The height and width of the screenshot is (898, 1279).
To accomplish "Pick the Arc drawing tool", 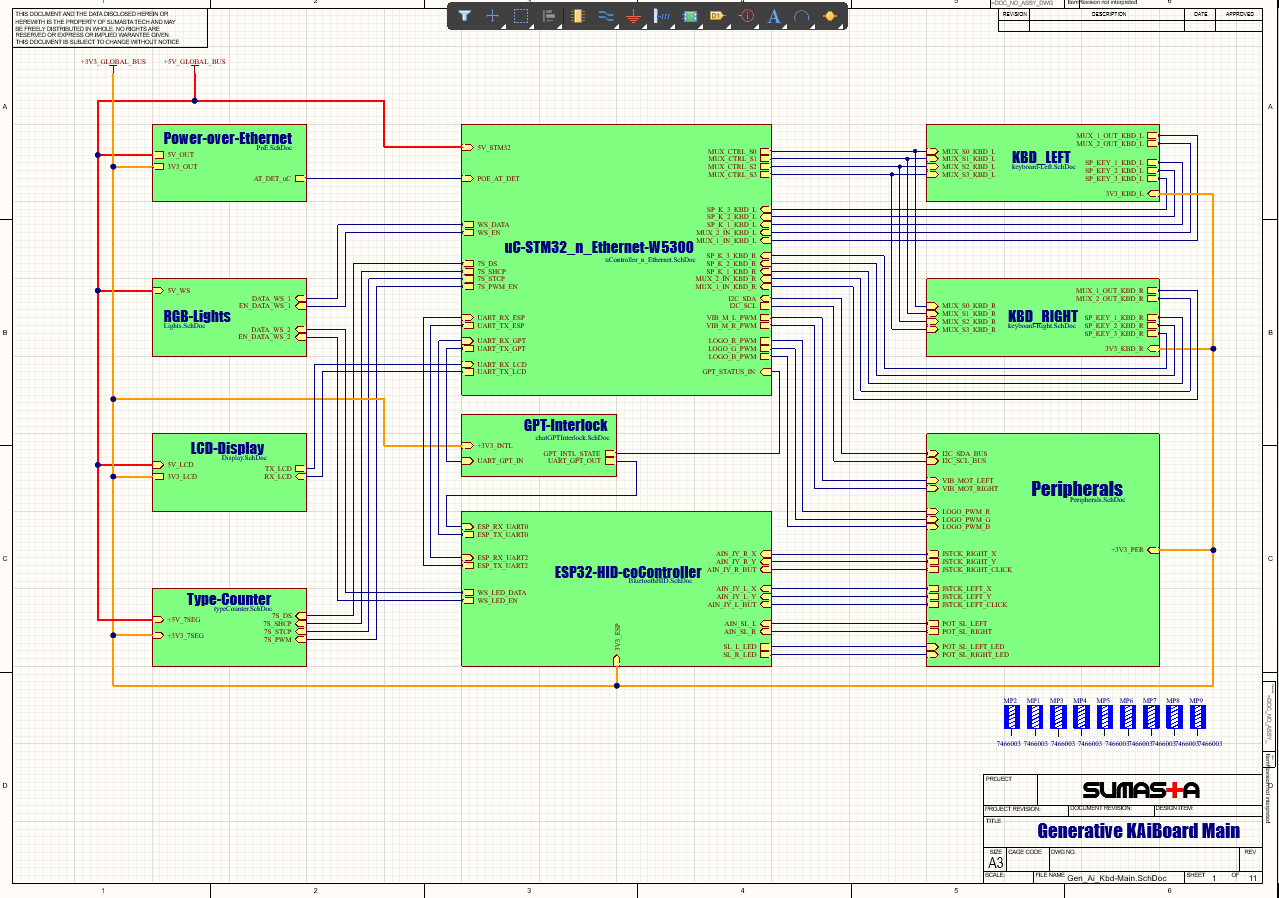I will point(801,16).
